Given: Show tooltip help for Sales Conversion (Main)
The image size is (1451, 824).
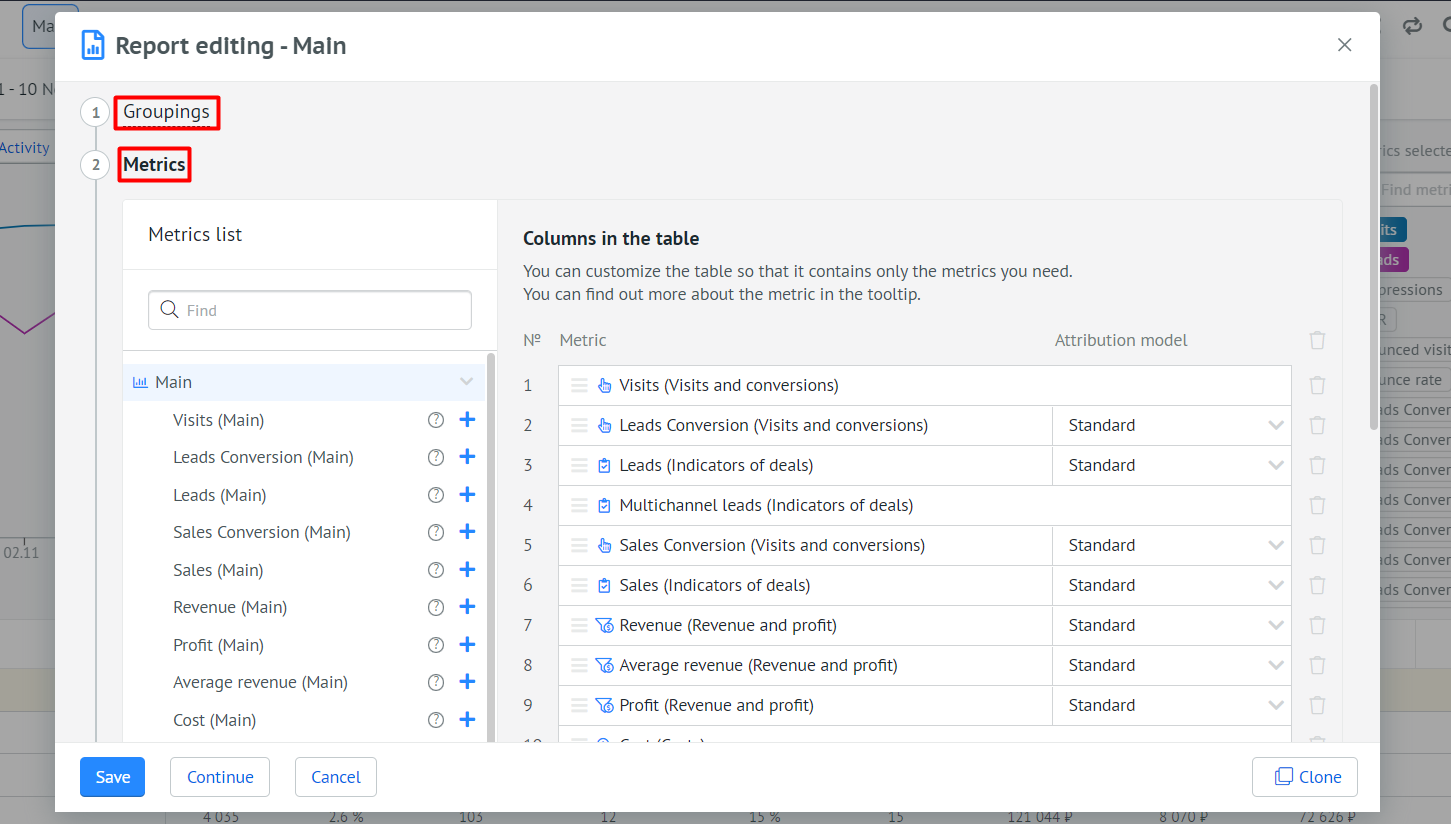Looking at the screenshot, I should pos(436,532).
